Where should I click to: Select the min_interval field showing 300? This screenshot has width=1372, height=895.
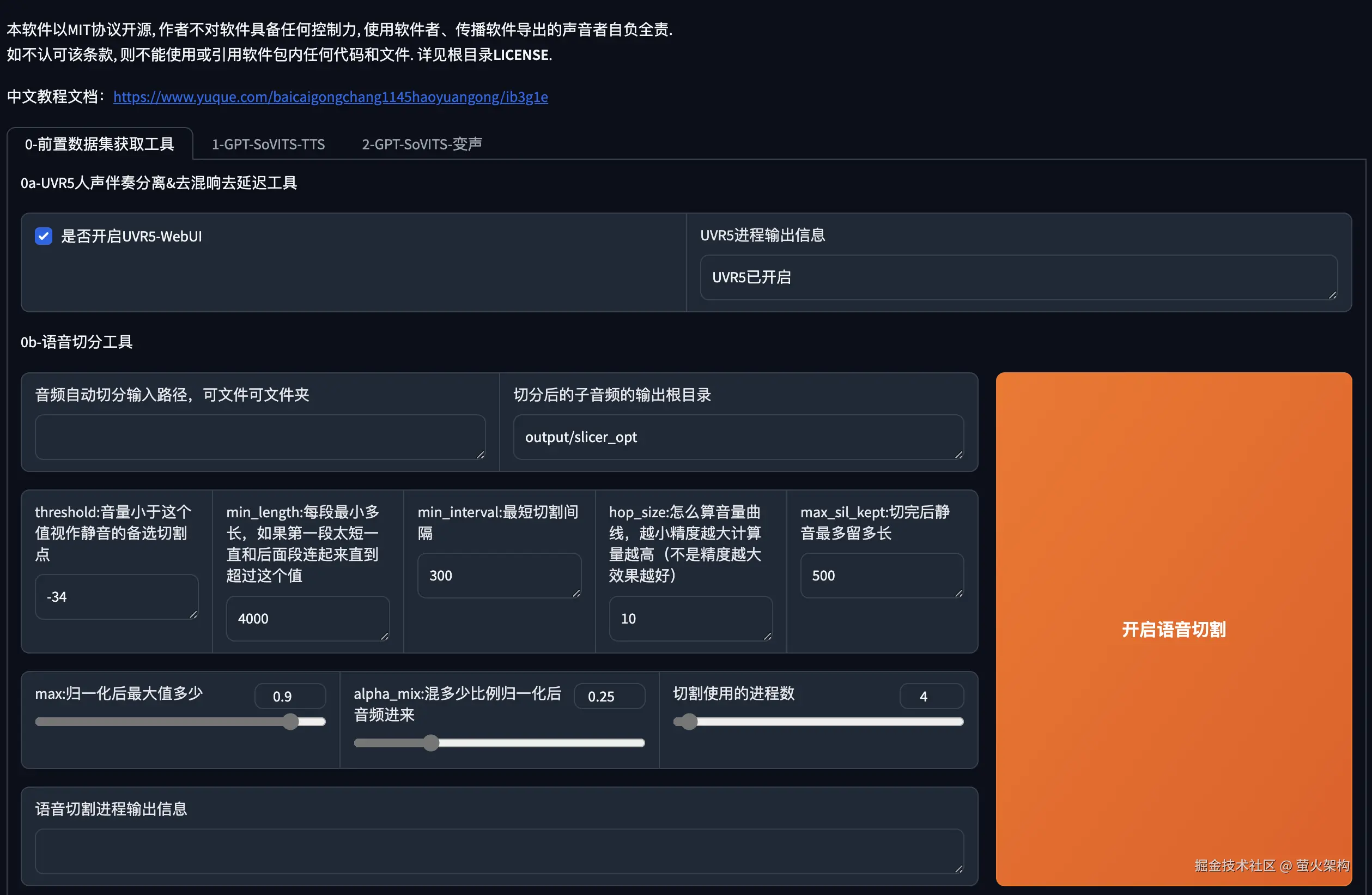pos(499,575)
